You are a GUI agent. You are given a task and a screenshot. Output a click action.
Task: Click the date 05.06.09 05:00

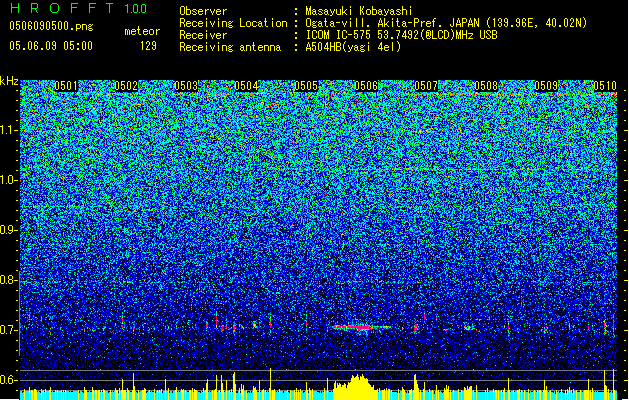51,45
